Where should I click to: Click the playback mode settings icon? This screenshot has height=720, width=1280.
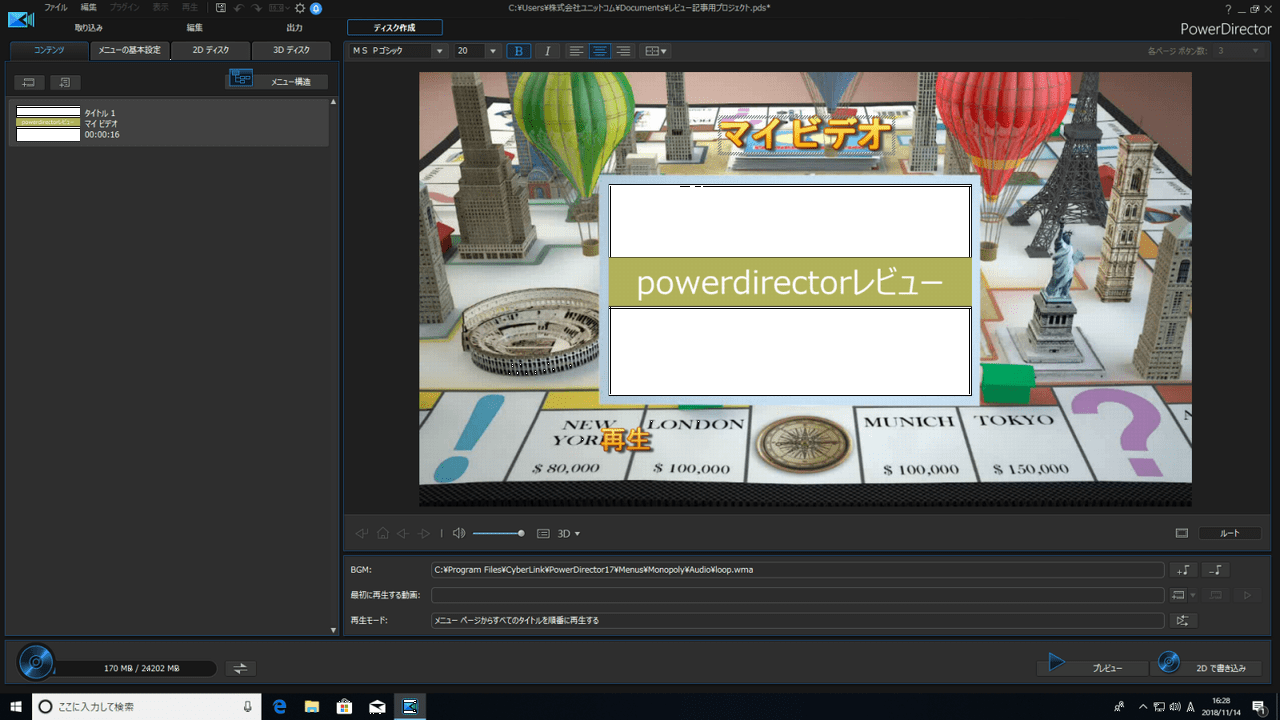coord(1183,620)
